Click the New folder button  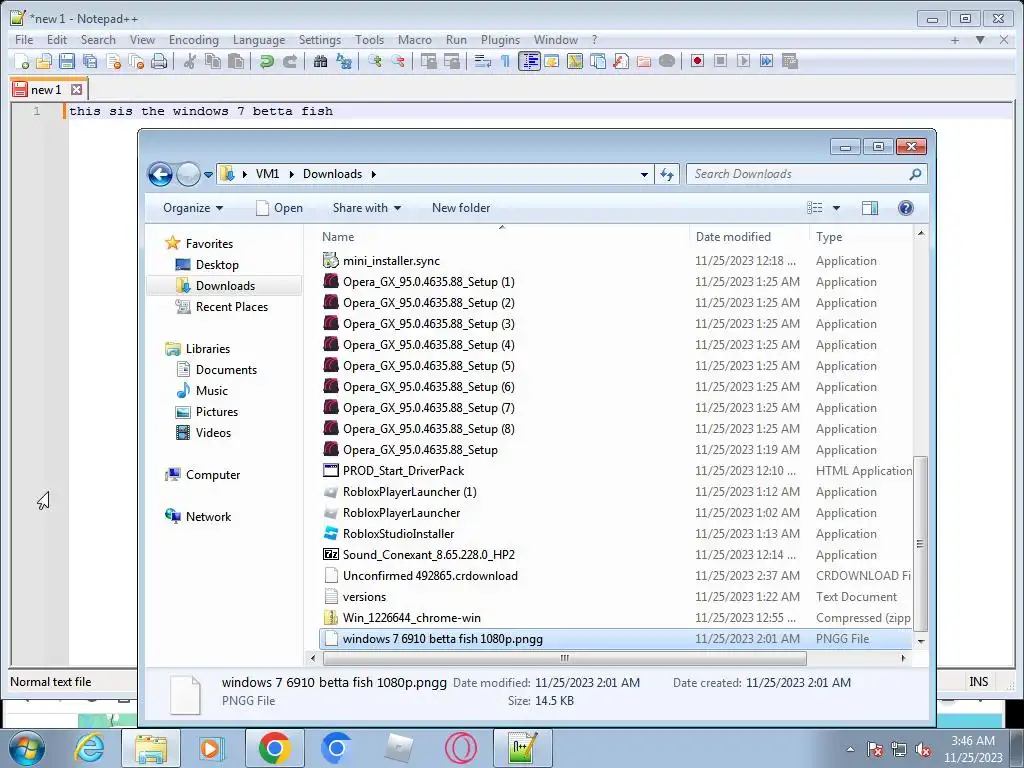(x=461, y=208)
